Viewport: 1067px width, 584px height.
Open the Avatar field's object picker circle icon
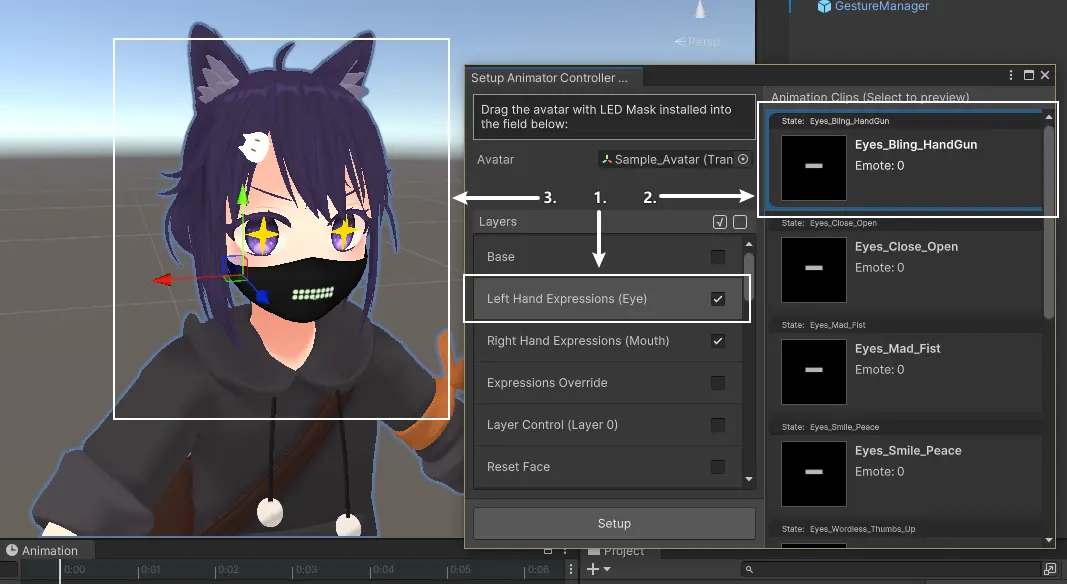[741, 159]
